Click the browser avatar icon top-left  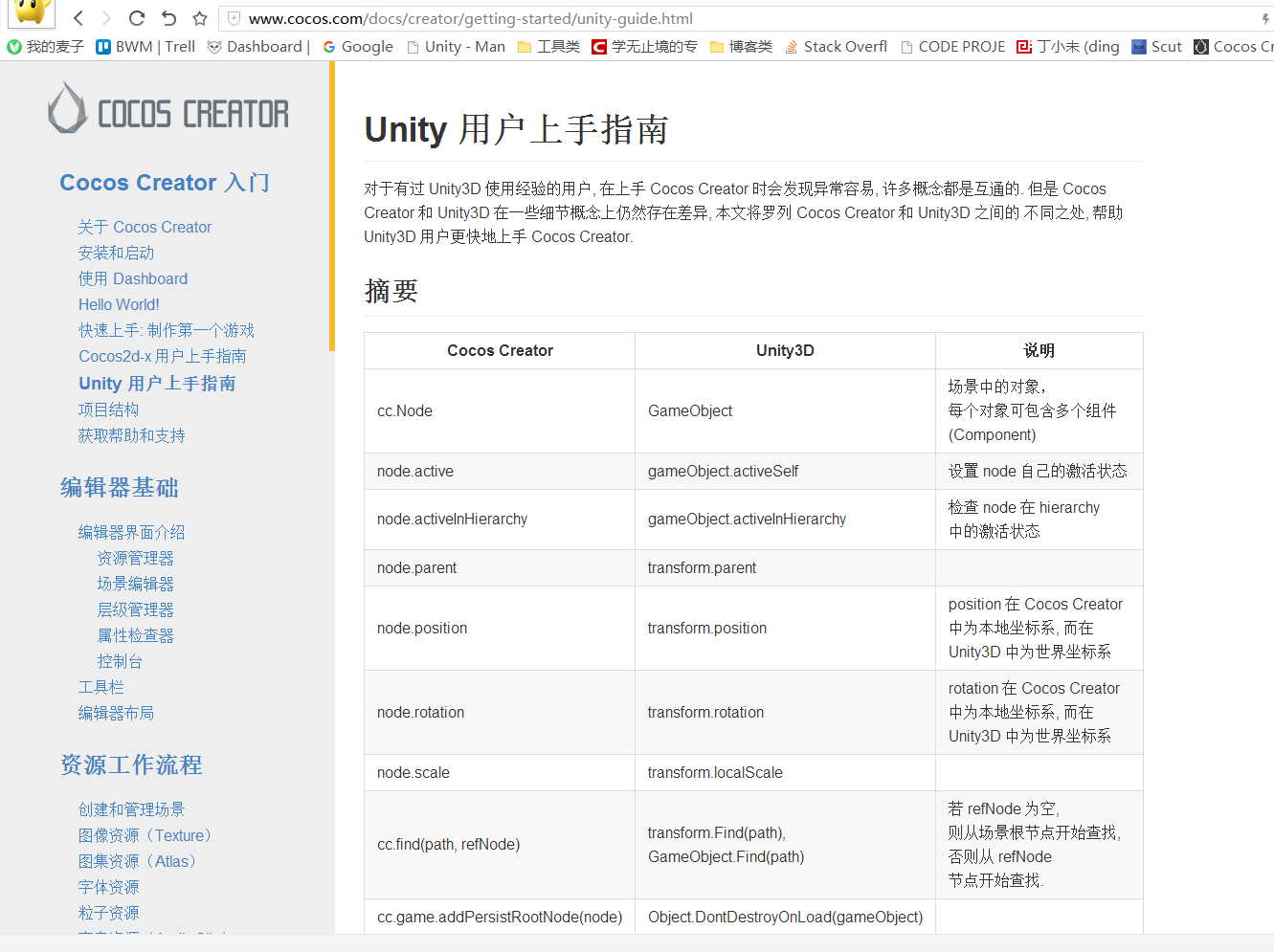coord(33,11)
